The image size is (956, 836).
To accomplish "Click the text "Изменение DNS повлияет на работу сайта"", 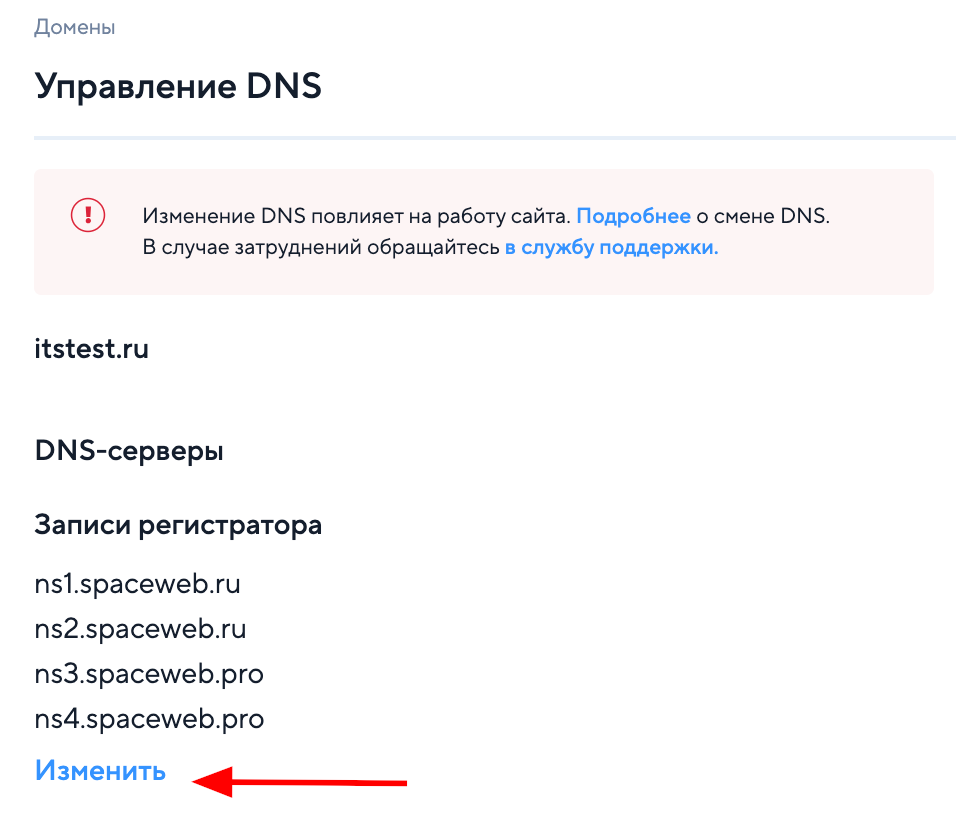I will 356,216.
